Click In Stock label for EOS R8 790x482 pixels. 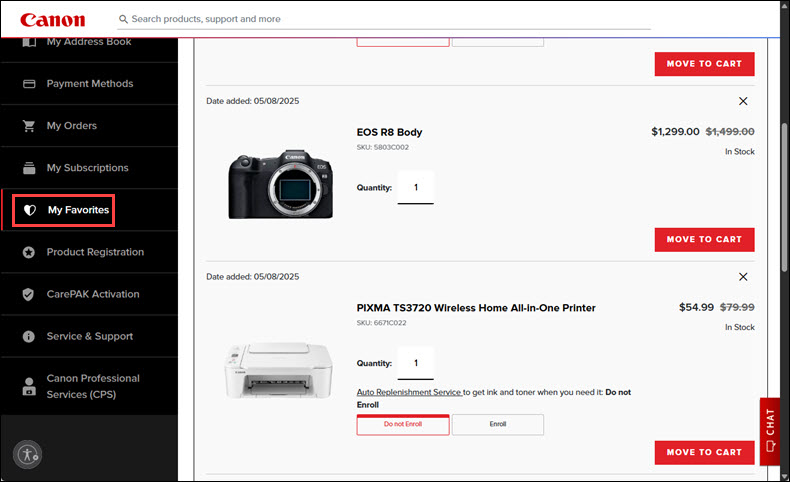740,152
